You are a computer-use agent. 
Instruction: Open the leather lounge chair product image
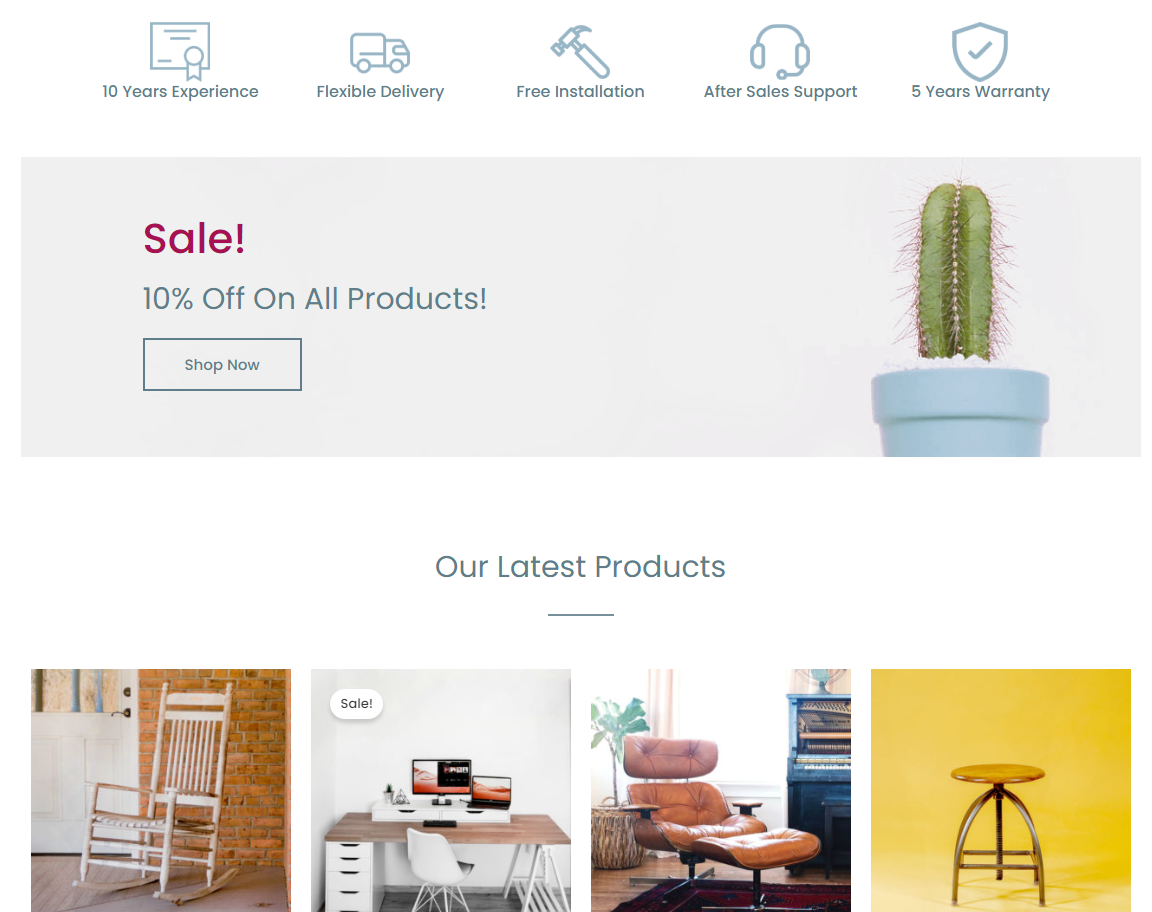(x=721, y=790)
